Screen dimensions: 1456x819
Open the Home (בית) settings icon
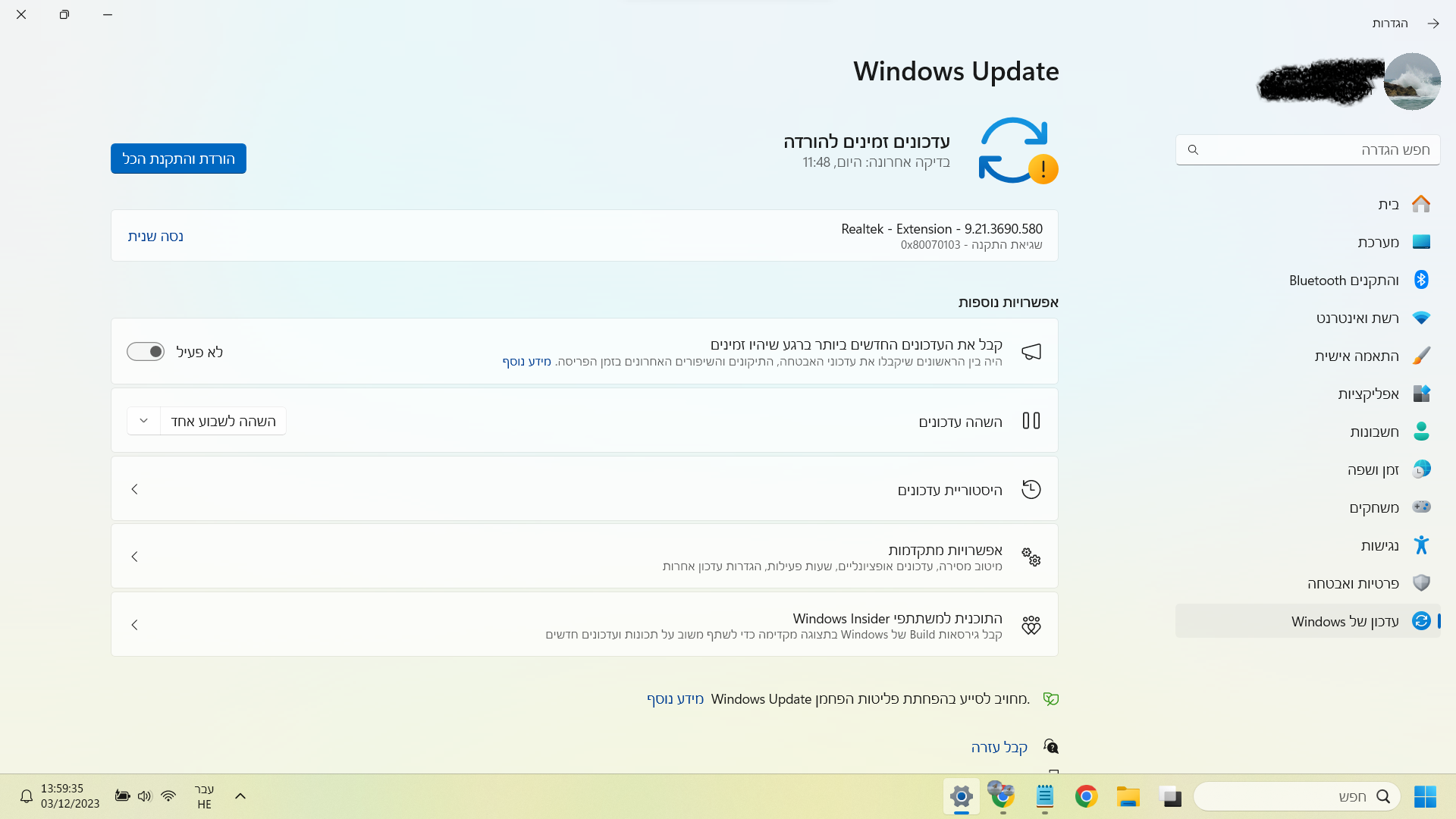click(x=1421, y=204)
